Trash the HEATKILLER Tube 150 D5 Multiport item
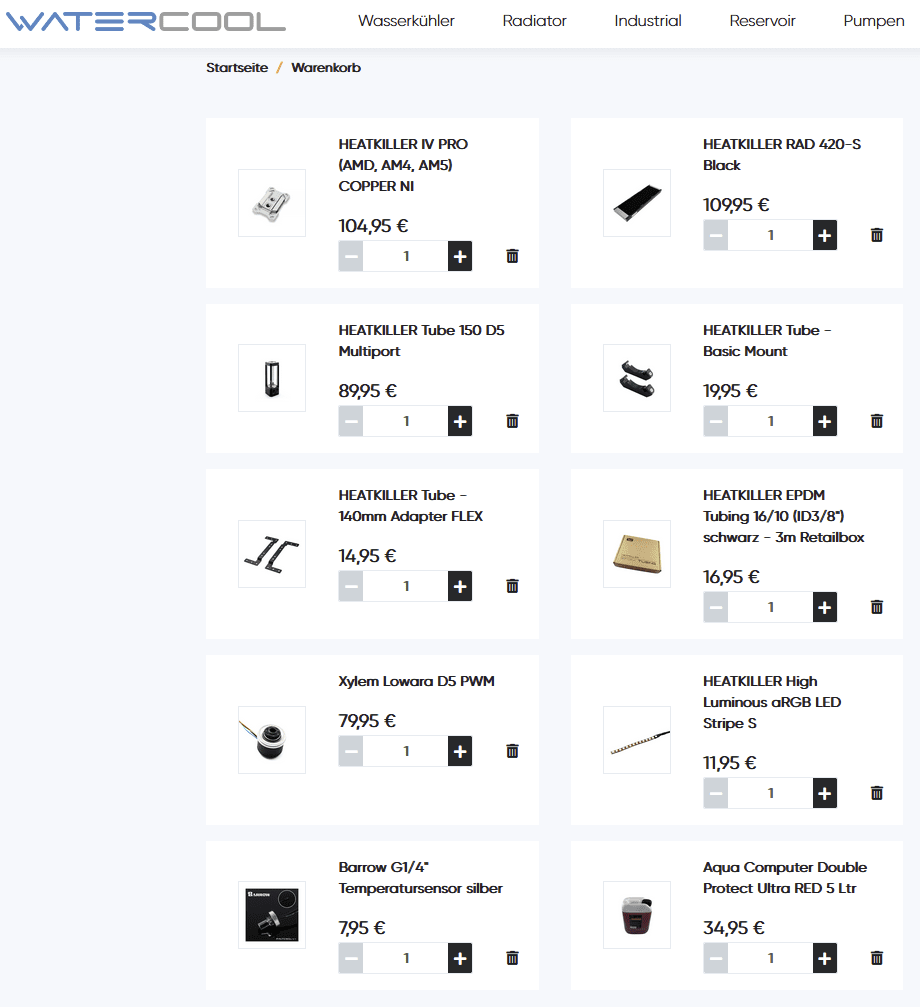Screen dimensions: 920x1007 (x=512, y=421)
